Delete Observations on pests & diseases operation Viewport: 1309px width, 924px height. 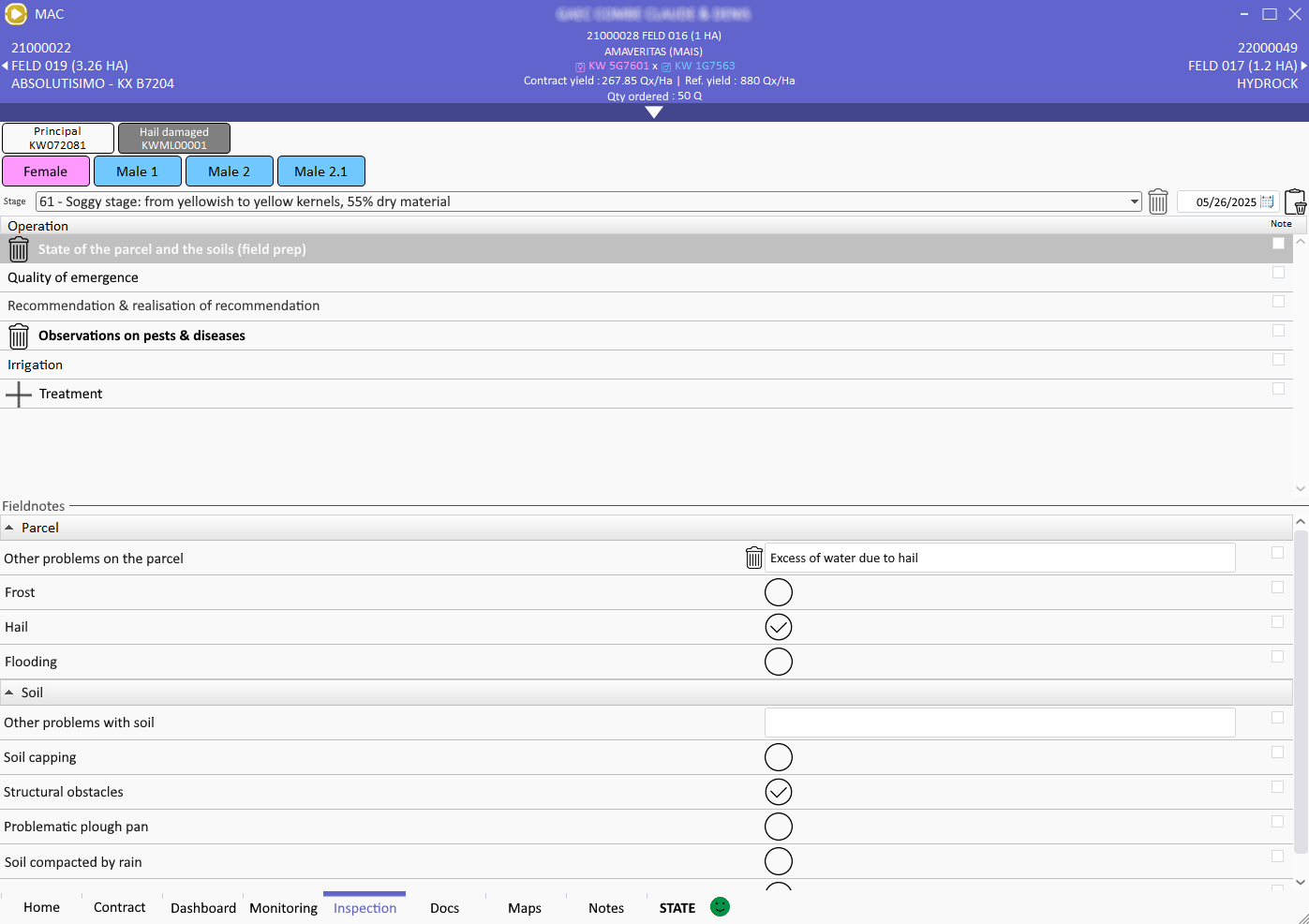[x=19, y=335]
